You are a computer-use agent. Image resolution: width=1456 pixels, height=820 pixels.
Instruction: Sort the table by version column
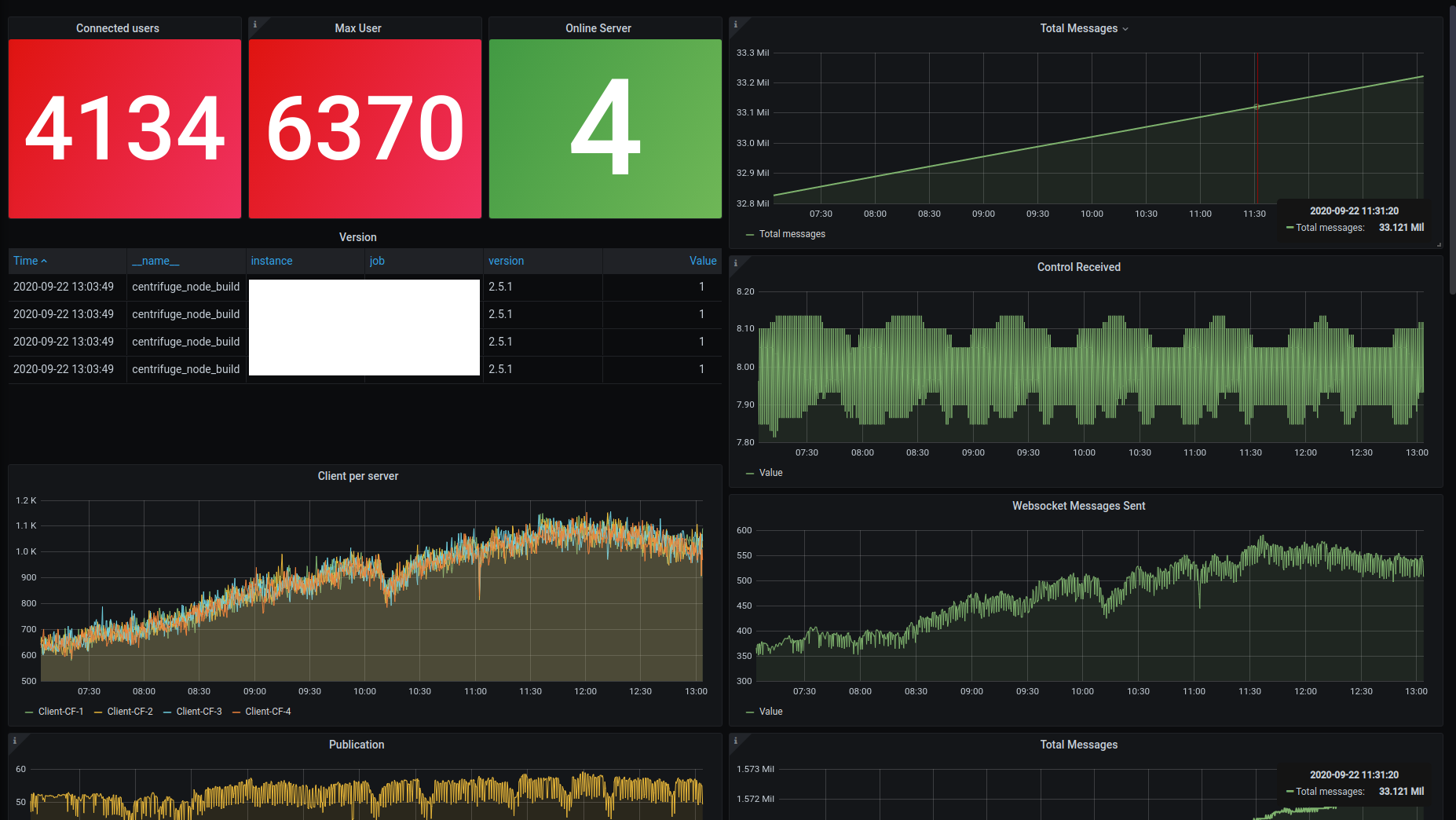506,260
